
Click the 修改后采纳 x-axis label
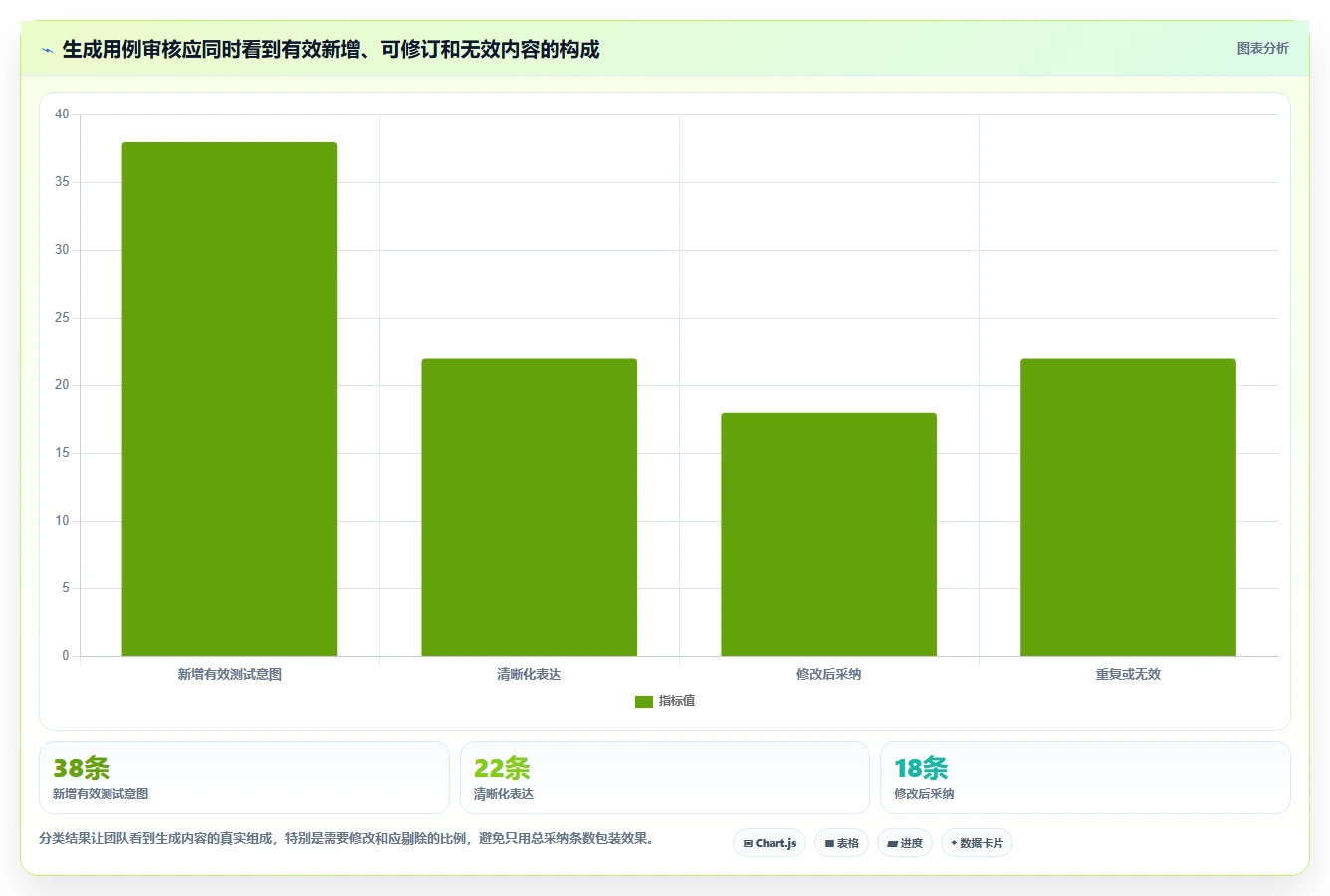[829, 674]
